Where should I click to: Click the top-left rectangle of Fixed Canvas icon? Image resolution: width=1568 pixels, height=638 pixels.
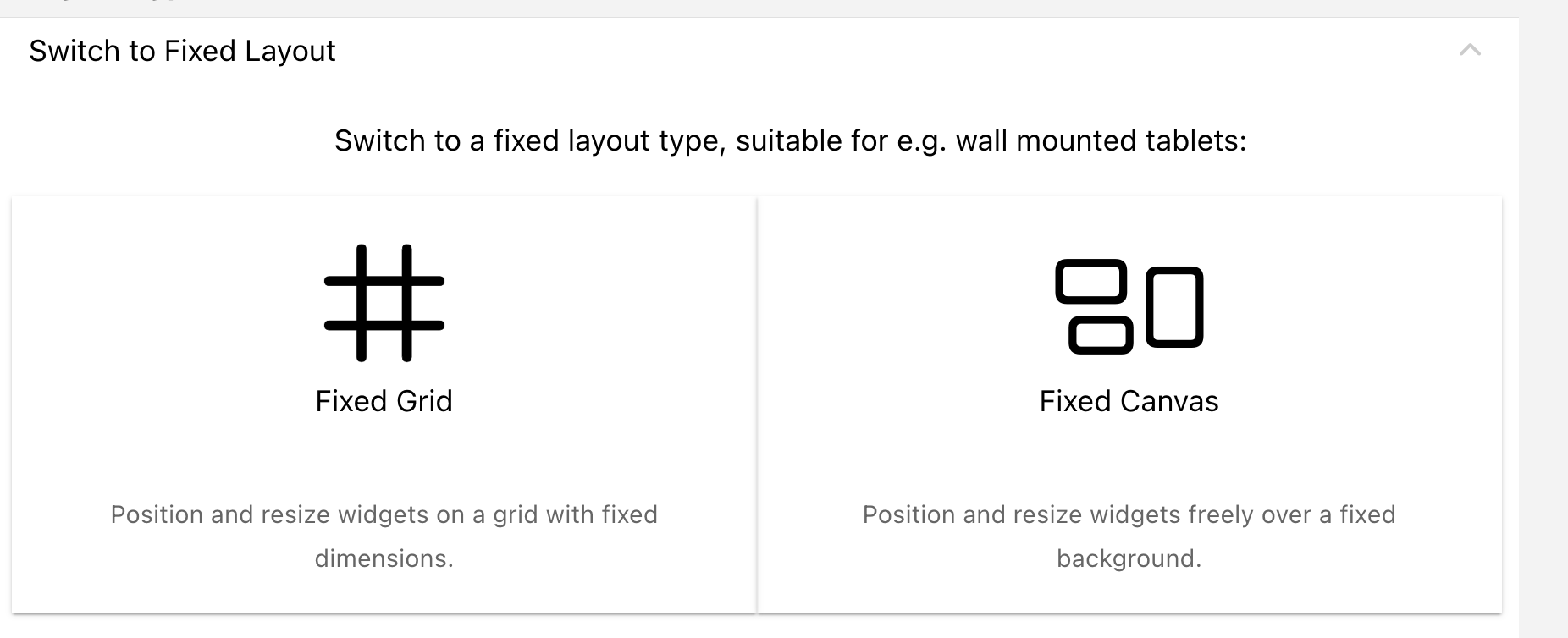[x=1091, y=282]
